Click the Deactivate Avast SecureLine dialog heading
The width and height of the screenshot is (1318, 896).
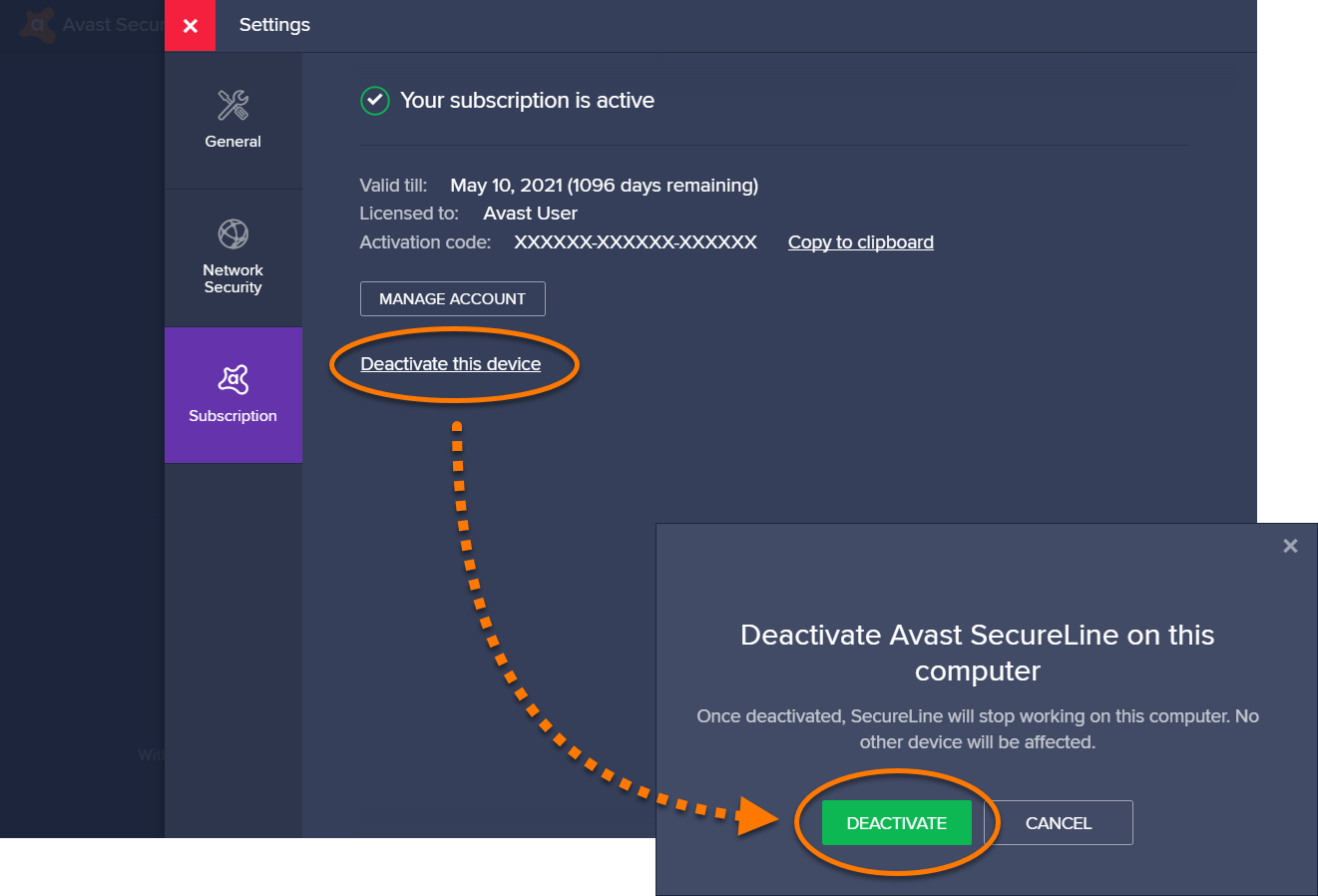pyautogui.click(x=978, y=653)
